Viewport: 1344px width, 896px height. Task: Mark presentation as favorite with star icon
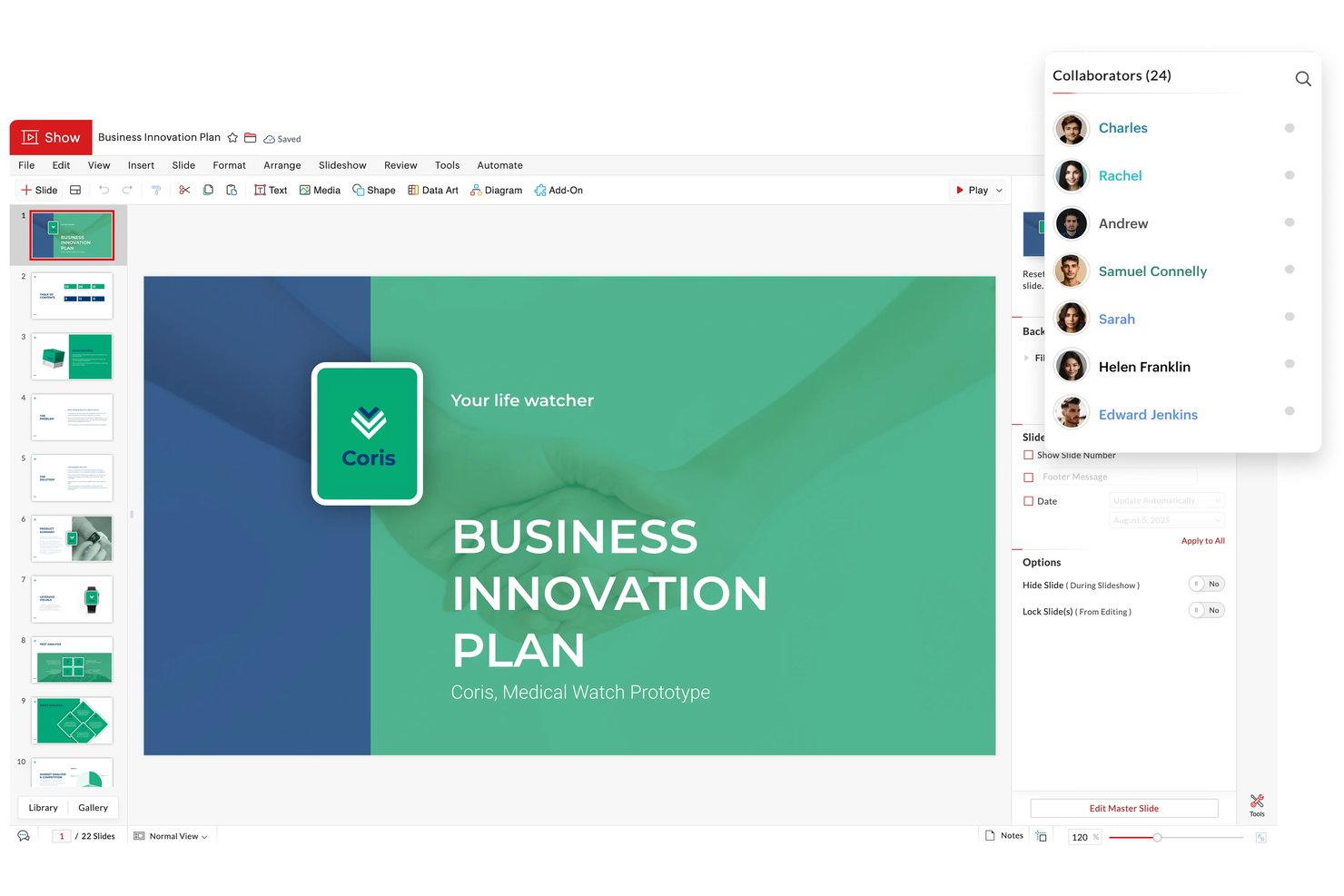pyautogui.click(x=232, y=138)
